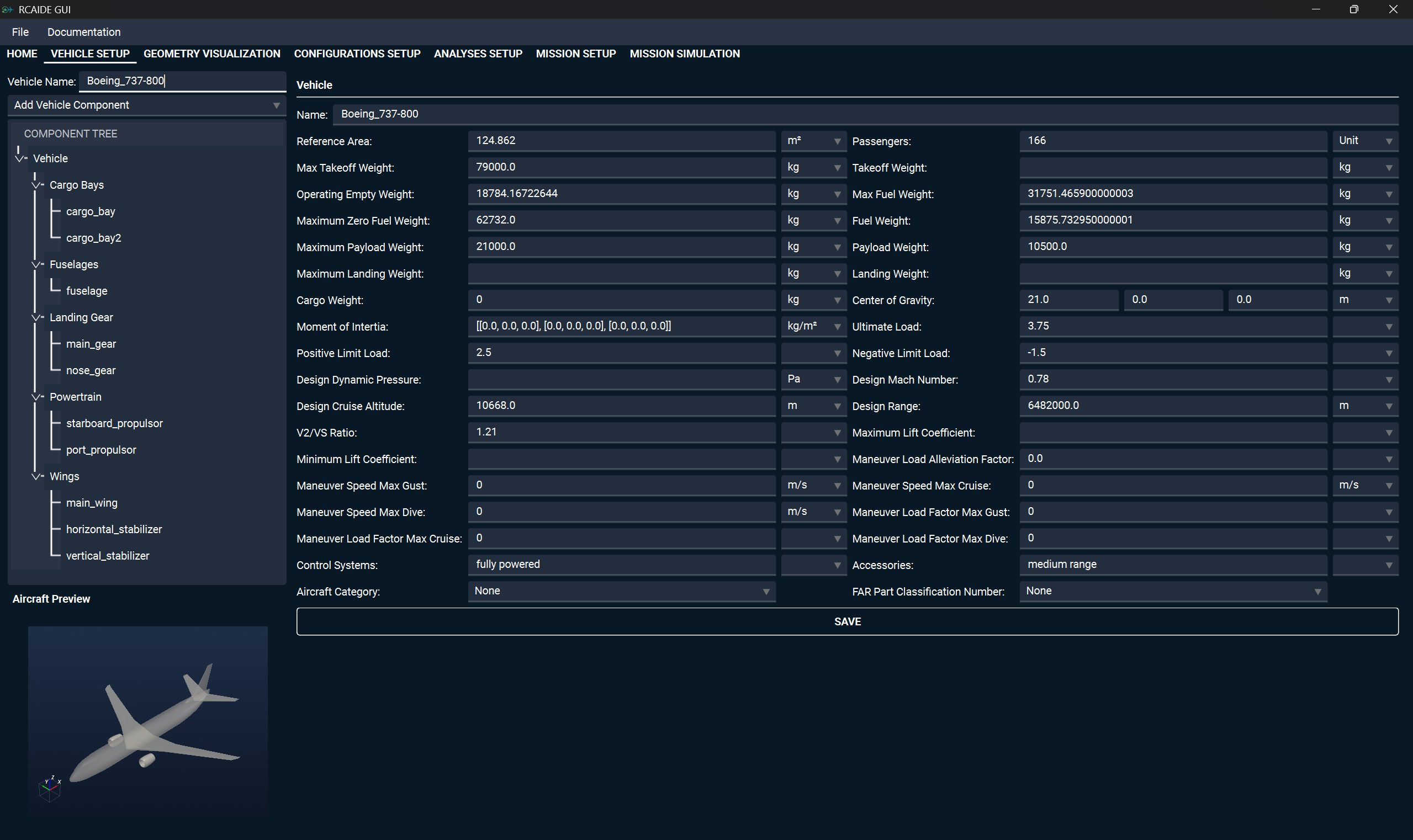Open Fuel Weight kg unit dropdown

pos(1365,221)
